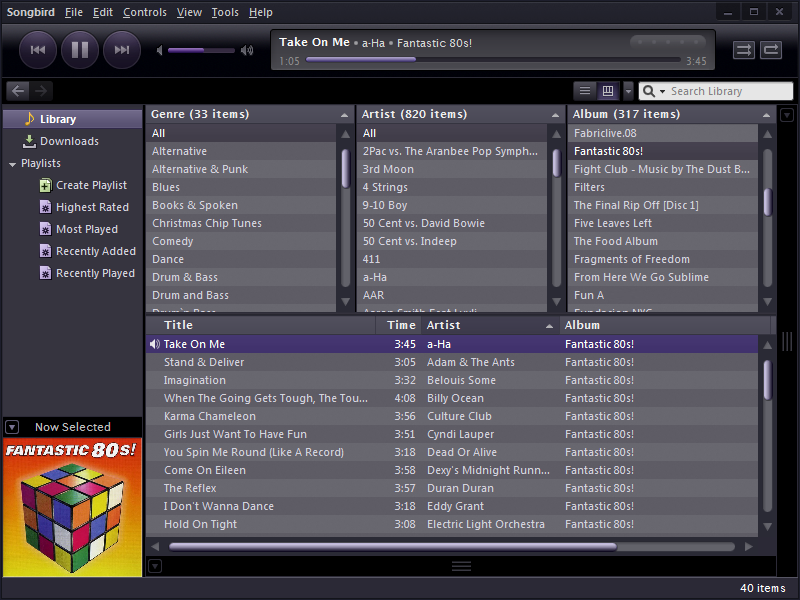Image resolution: width=800 pixels, height=600 pixels.
Task: Open the Highest Rated smart playlist
Action: (x=92, y=207)
